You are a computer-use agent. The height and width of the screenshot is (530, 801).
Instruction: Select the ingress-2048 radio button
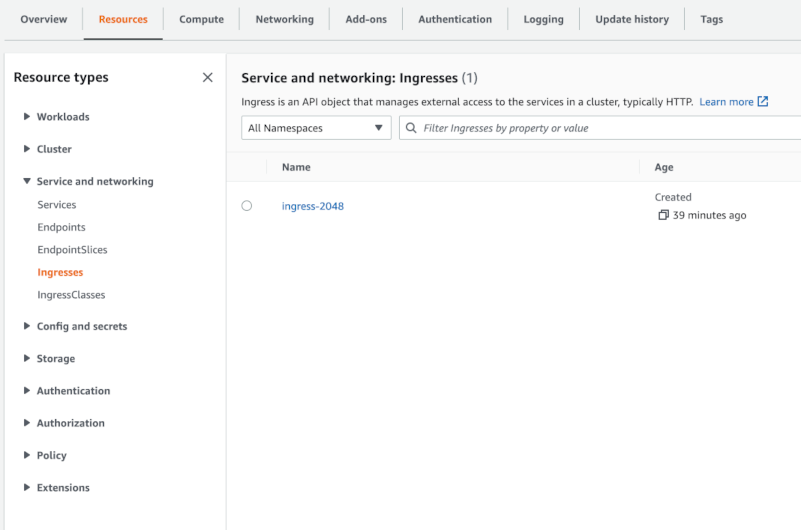[x=247, y=206]
